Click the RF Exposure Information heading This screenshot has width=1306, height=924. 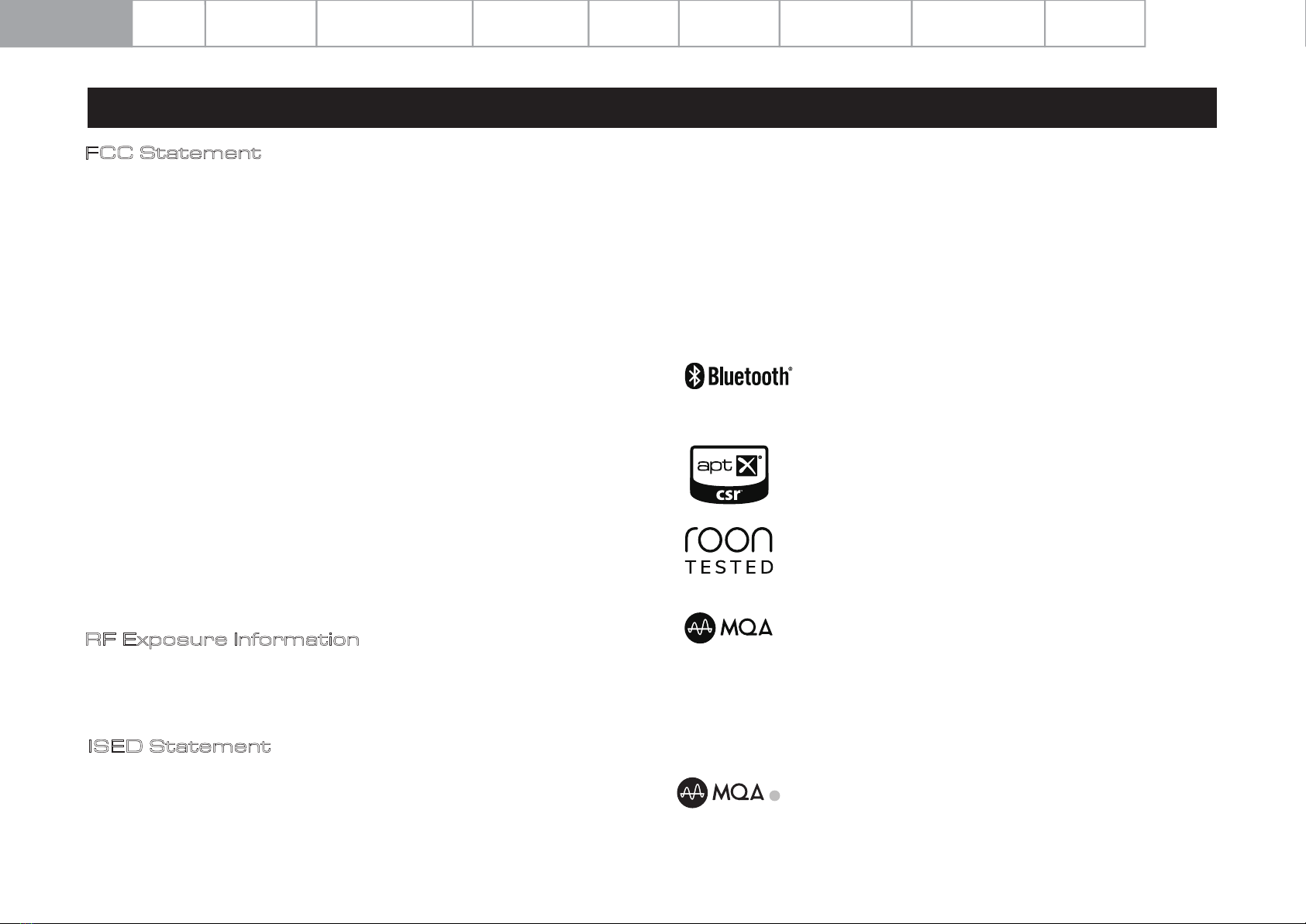coord(222,640)
